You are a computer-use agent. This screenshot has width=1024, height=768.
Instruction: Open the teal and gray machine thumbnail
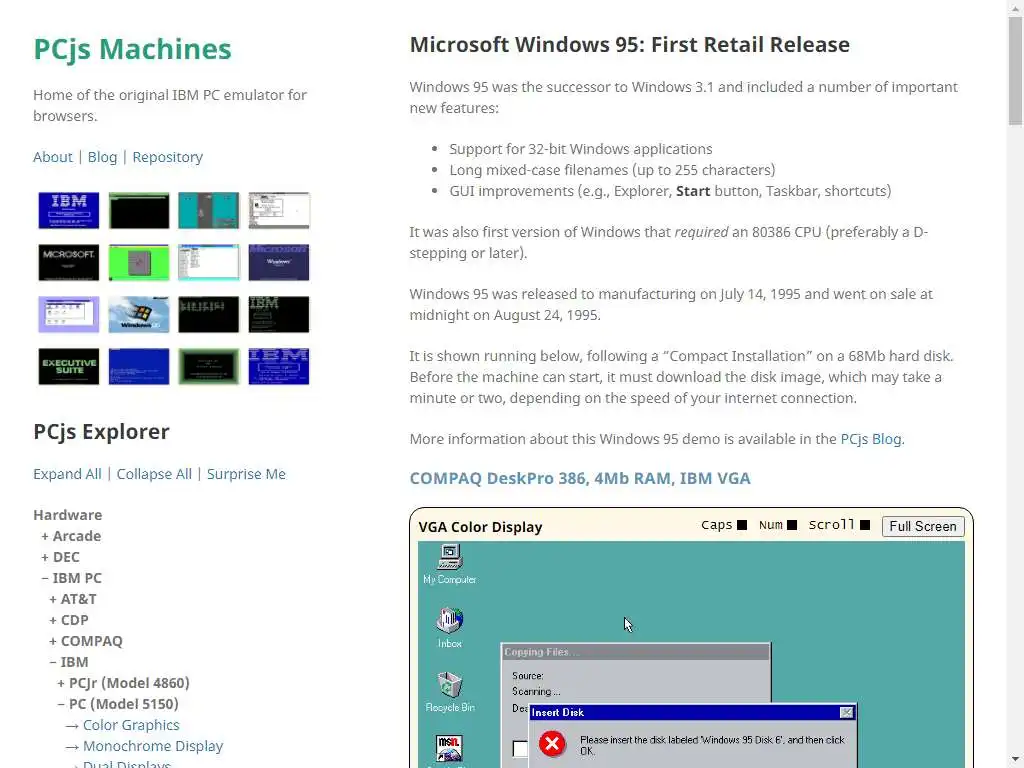pyautogui.click(x=209, y=210)
